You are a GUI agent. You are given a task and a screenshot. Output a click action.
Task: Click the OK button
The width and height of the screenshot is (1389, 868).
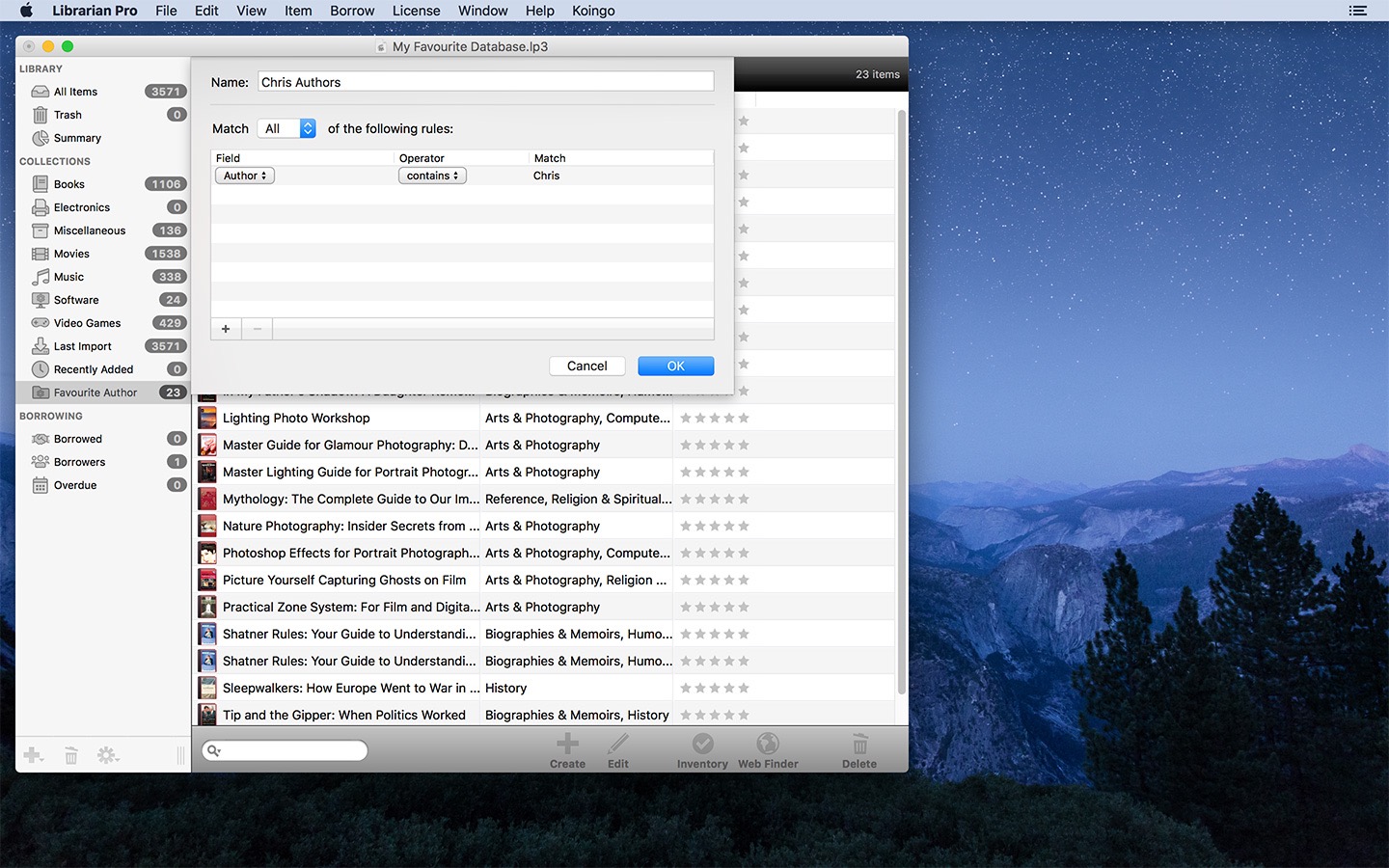tap(676, 366)
